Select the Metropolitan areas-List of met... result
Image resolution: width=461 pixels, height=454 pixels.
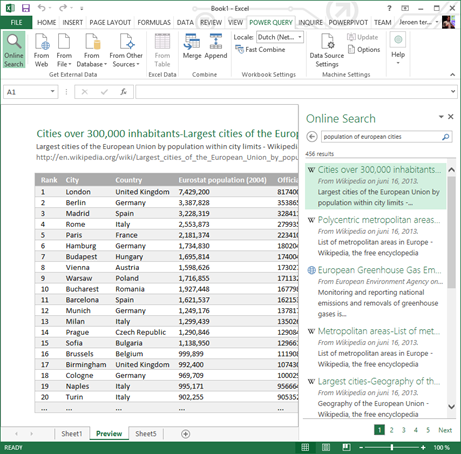point(376,347)
